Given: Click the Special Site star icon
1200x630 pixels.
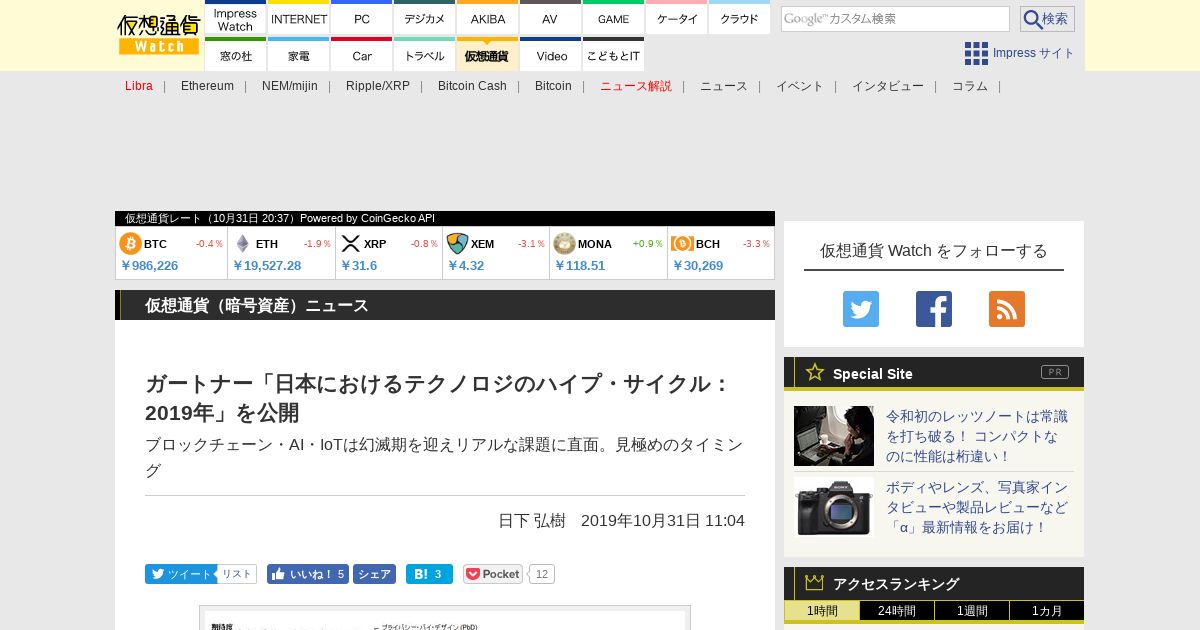Looking at the screenshot, I should pyautogui.click(x=815, y=372).
